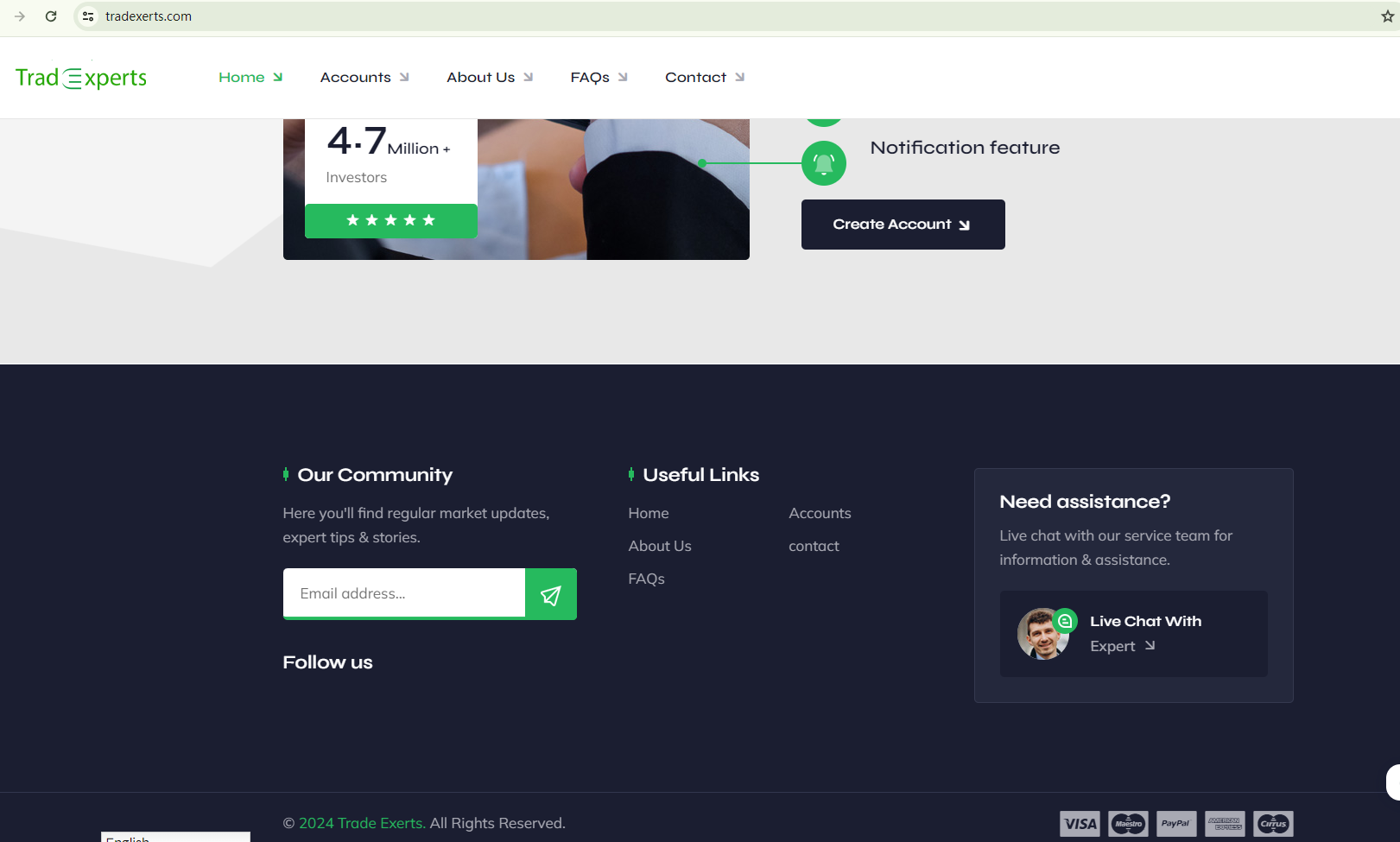Expand the About Us navigation menu
The image size is (1400, 842).
click(x=489, y=78)
